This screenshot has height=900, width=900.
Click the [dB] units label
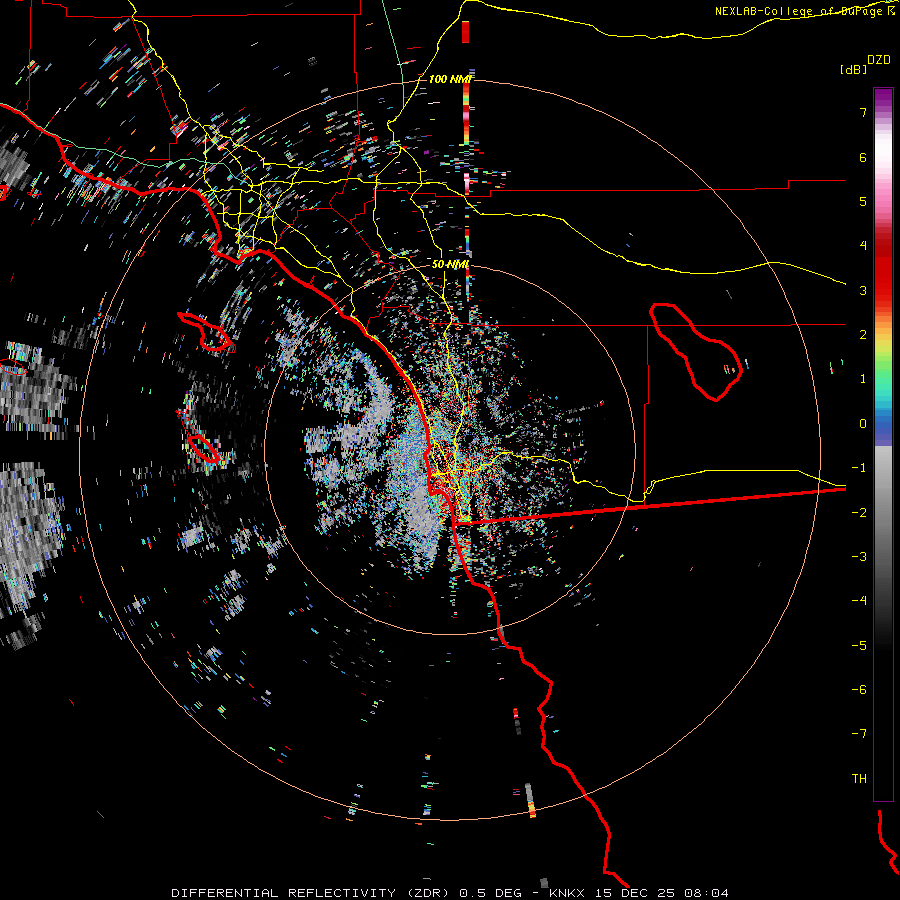point(853,69)
